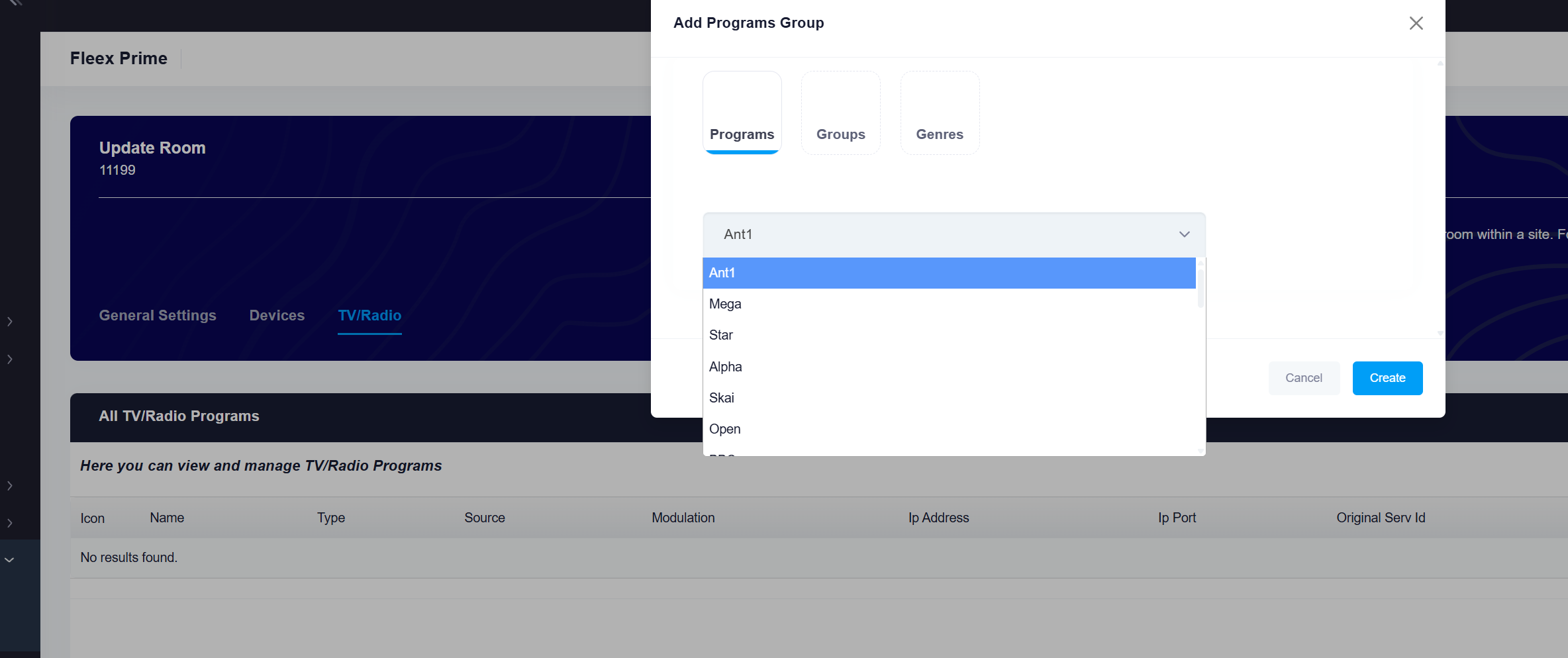Expand the topmost right-chevron sidebar item
Viewport: 1568px width, 658px height.
10,322
